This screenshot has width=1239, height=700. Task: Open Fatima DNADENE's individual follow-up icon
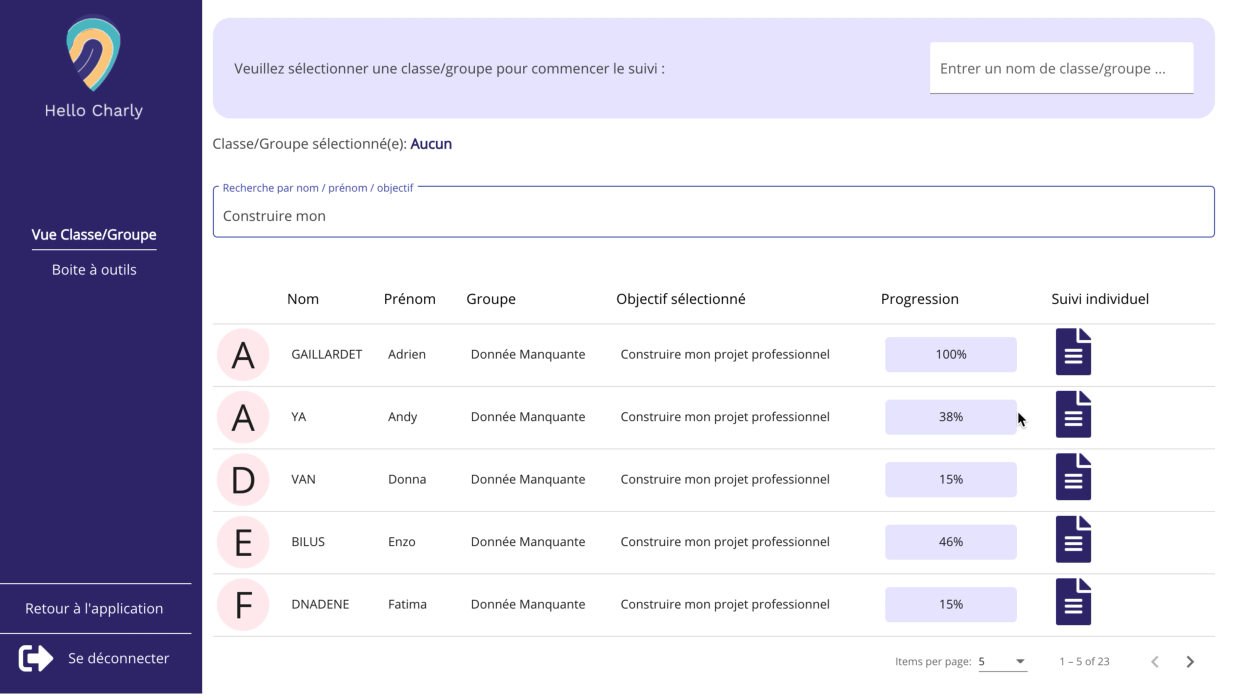tap(1073, 603)
